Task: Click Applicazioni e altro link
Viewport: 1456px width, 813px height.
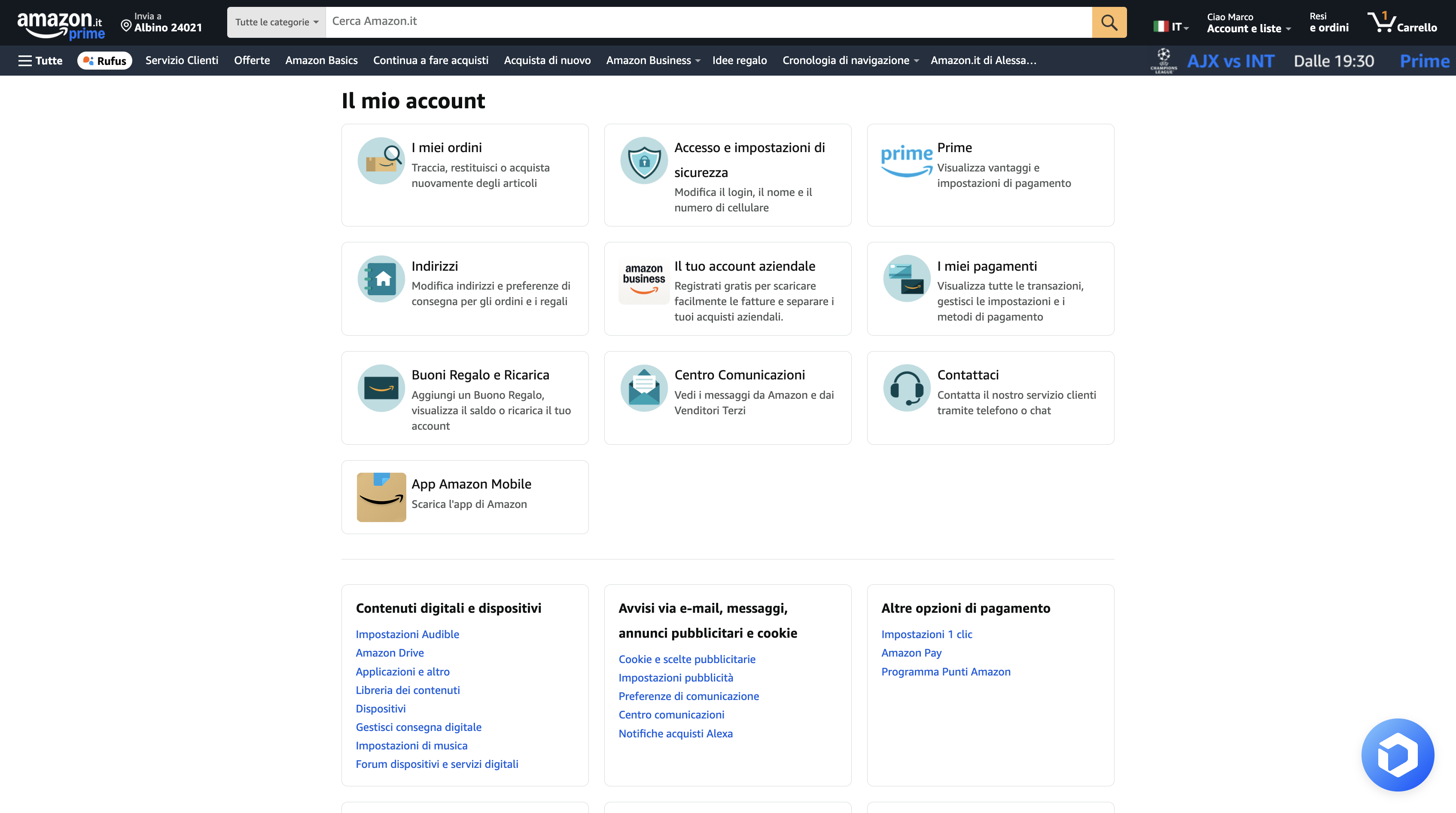Action: 402,672
